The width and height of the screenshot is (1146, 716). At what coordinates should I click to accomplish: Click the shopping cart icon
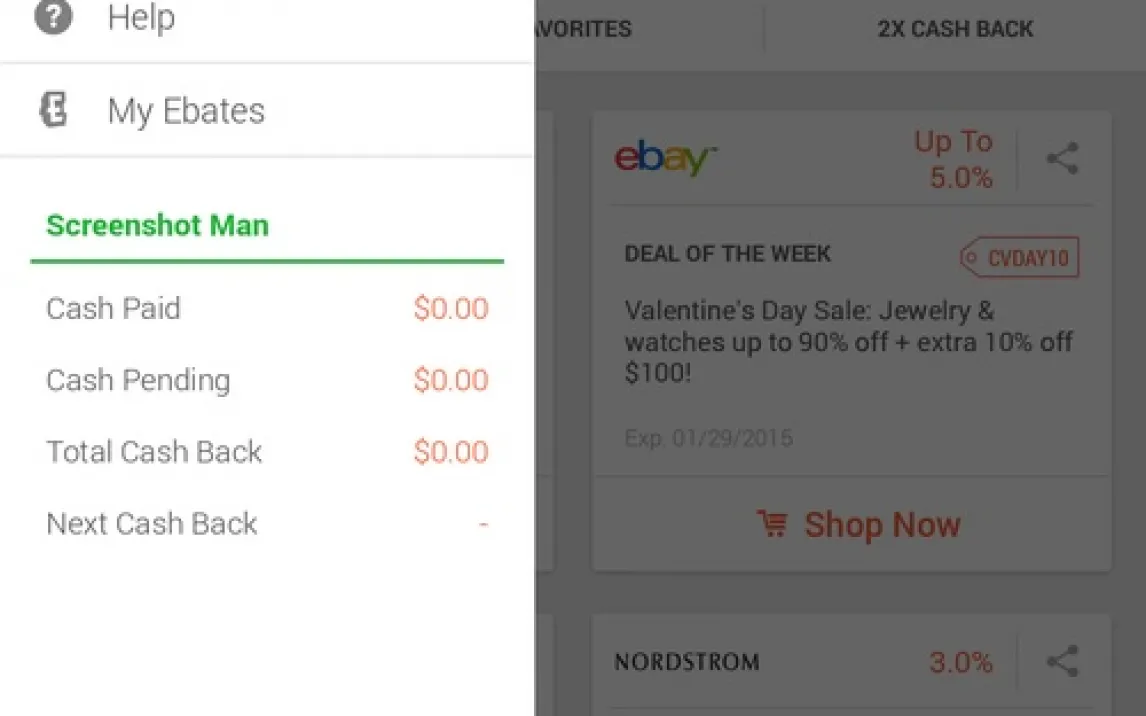click(x=771, y=525)
